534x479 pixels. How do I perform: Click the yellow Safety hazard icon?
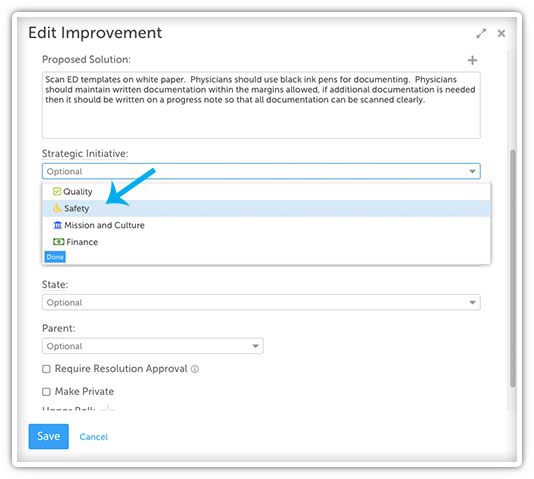(57, 208)
